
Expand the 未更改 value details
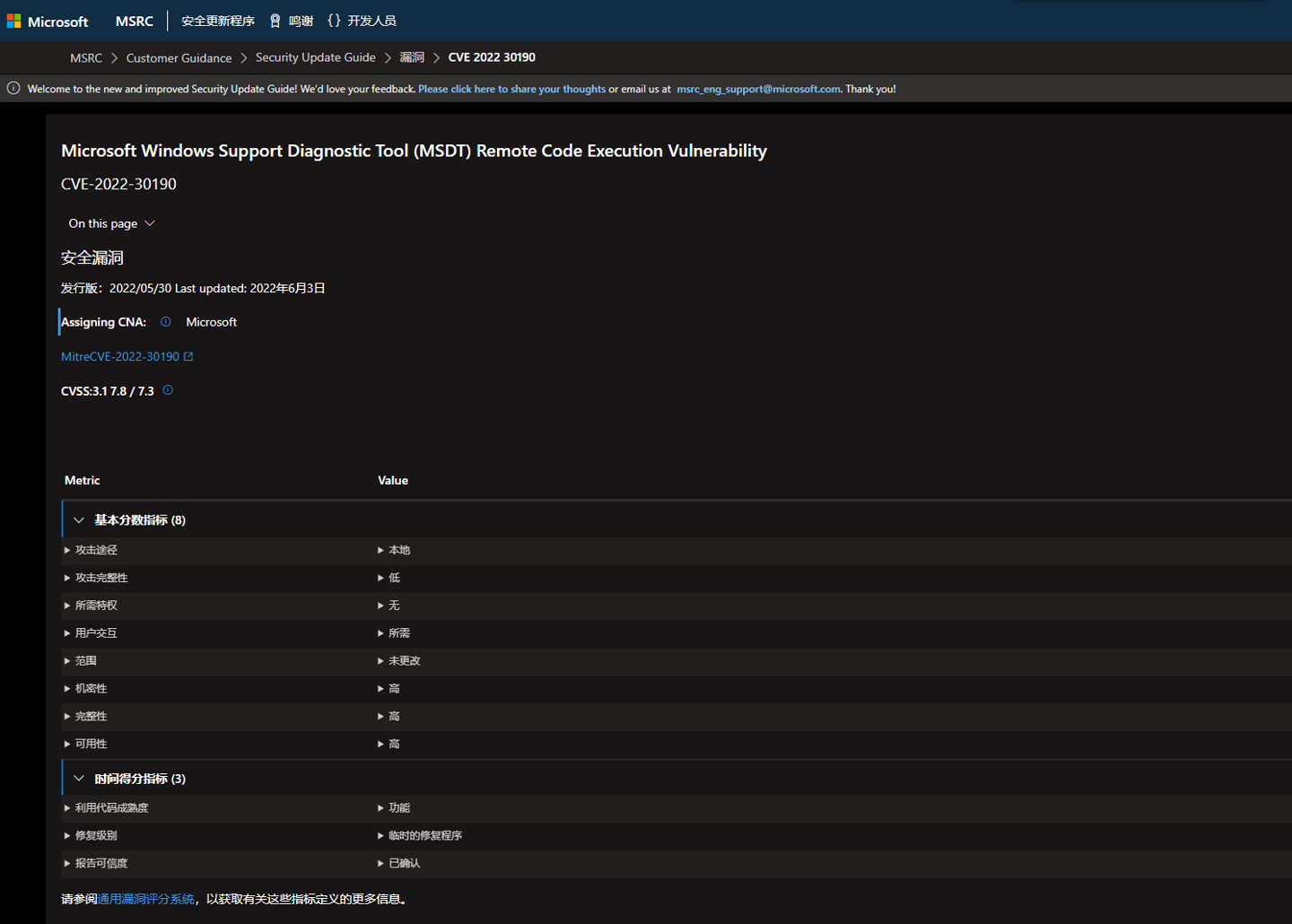[399, 661]
